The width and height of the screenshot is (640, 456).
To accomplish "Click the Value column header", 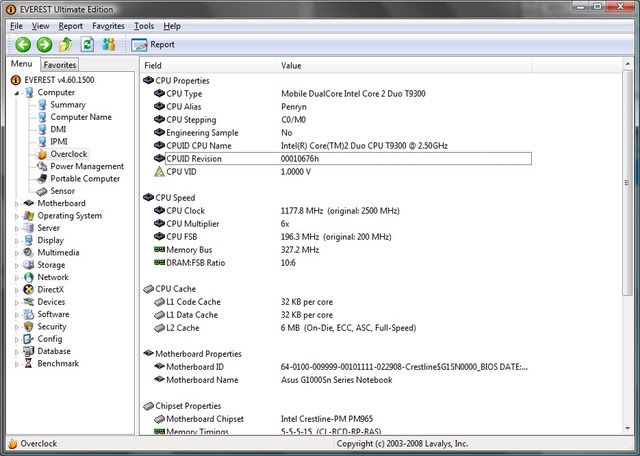I will (406, 65).
